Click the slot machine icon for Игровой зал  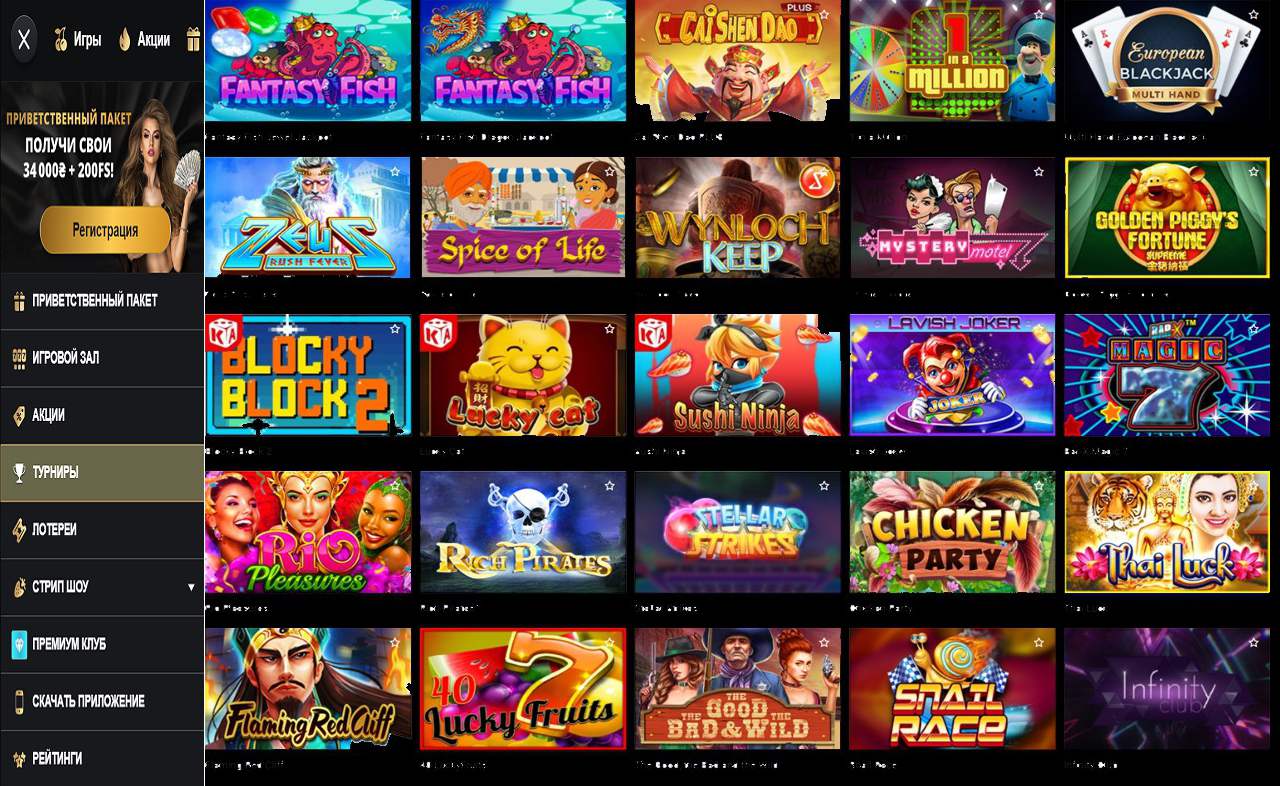pyautogui.click(x=19, y=357)
